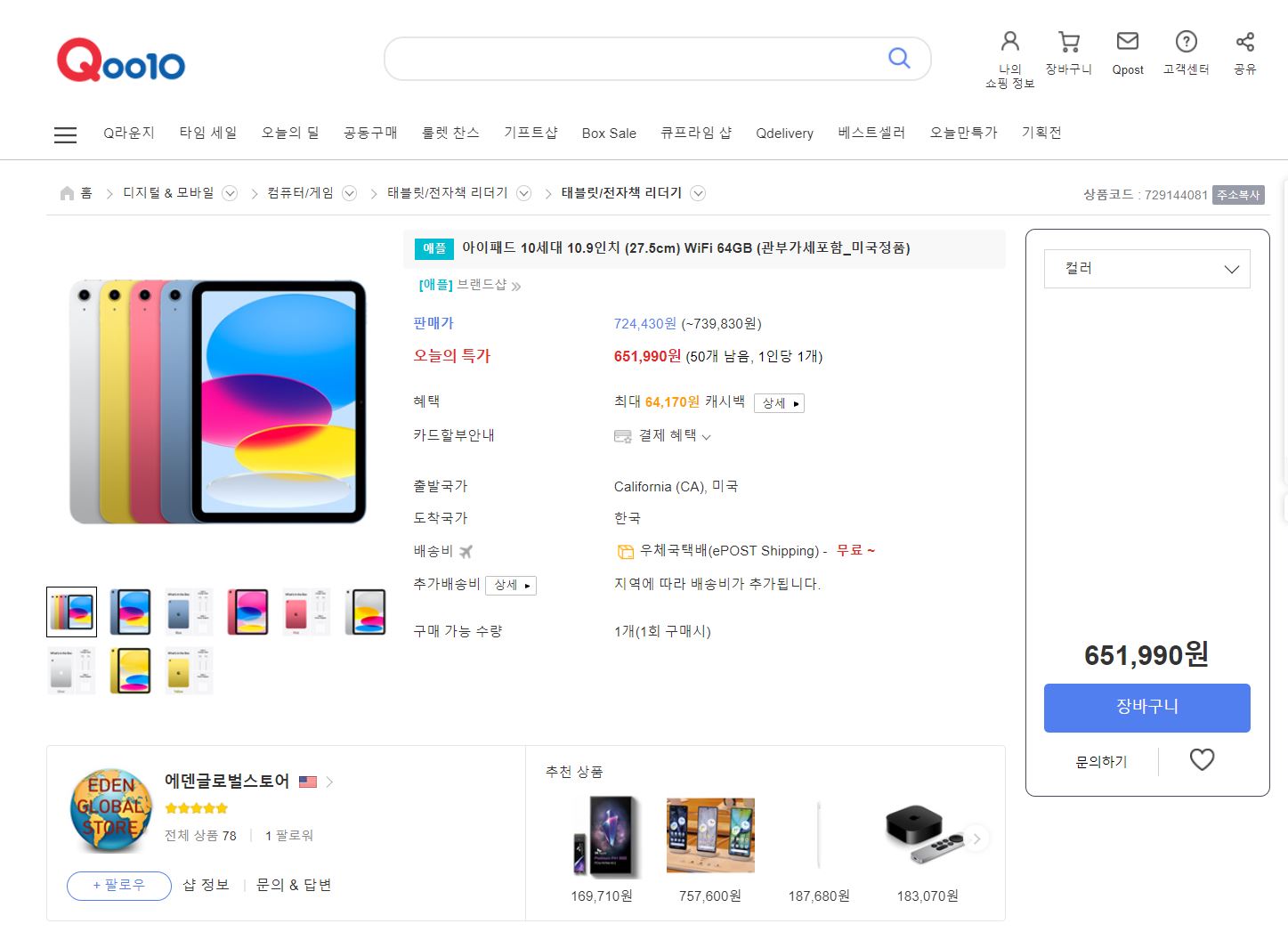Click the search magnifier icon
Viewport: 1288px width, 940px height.
[899, 58]
